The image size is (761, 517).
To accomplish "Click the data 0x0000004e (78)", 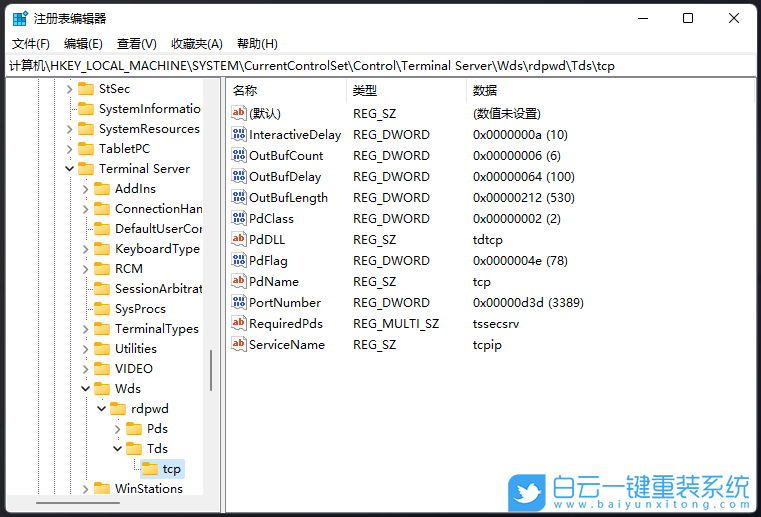I will tap(520, 261).
